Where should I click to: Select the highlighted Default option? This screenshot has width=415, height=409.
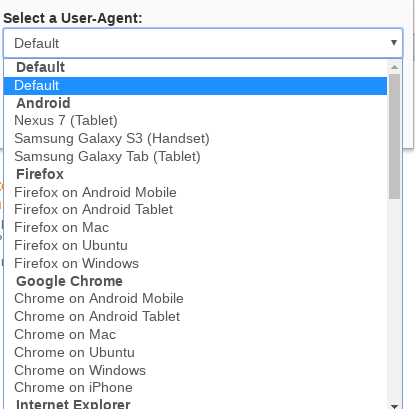(x=195, y=86)
